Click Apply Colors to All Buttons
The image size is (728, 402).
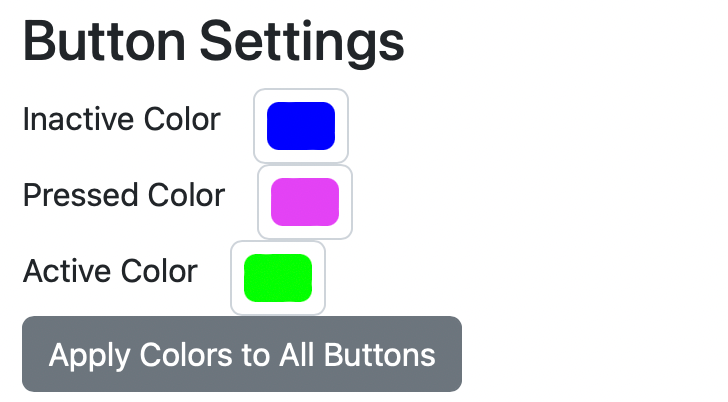pyautogui.click(x=242, y=355)
